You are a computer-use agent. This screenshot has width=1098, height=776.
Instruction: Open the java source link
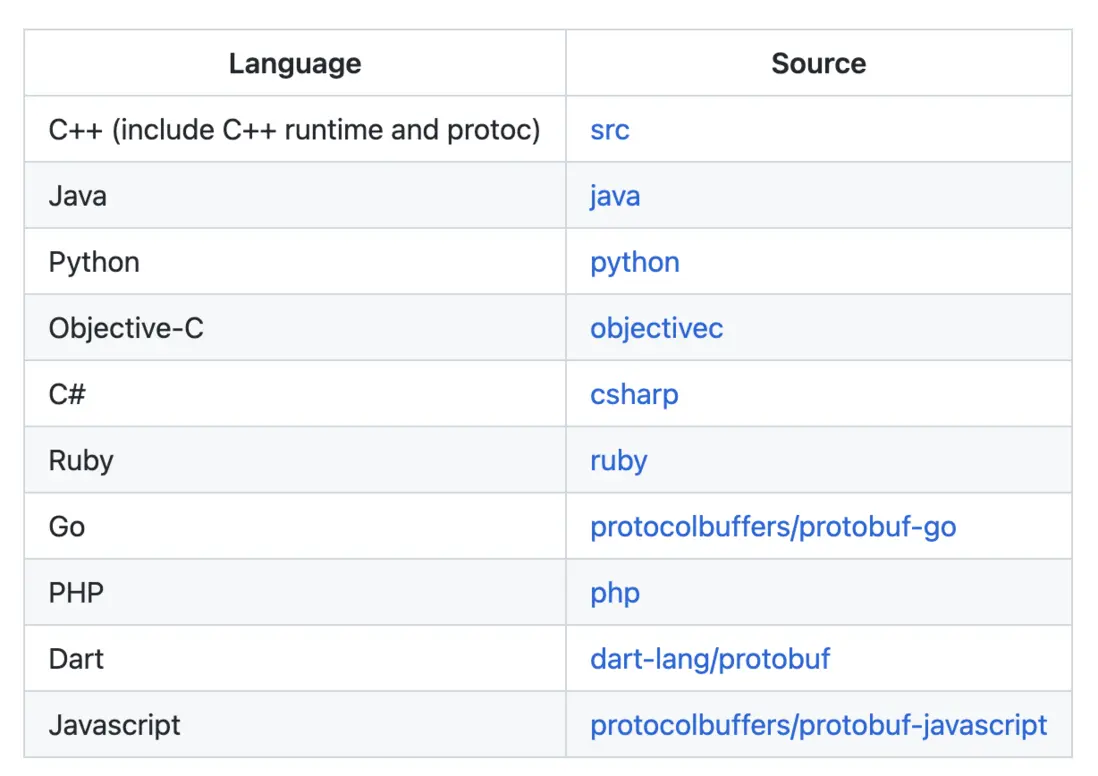(615, 196)
